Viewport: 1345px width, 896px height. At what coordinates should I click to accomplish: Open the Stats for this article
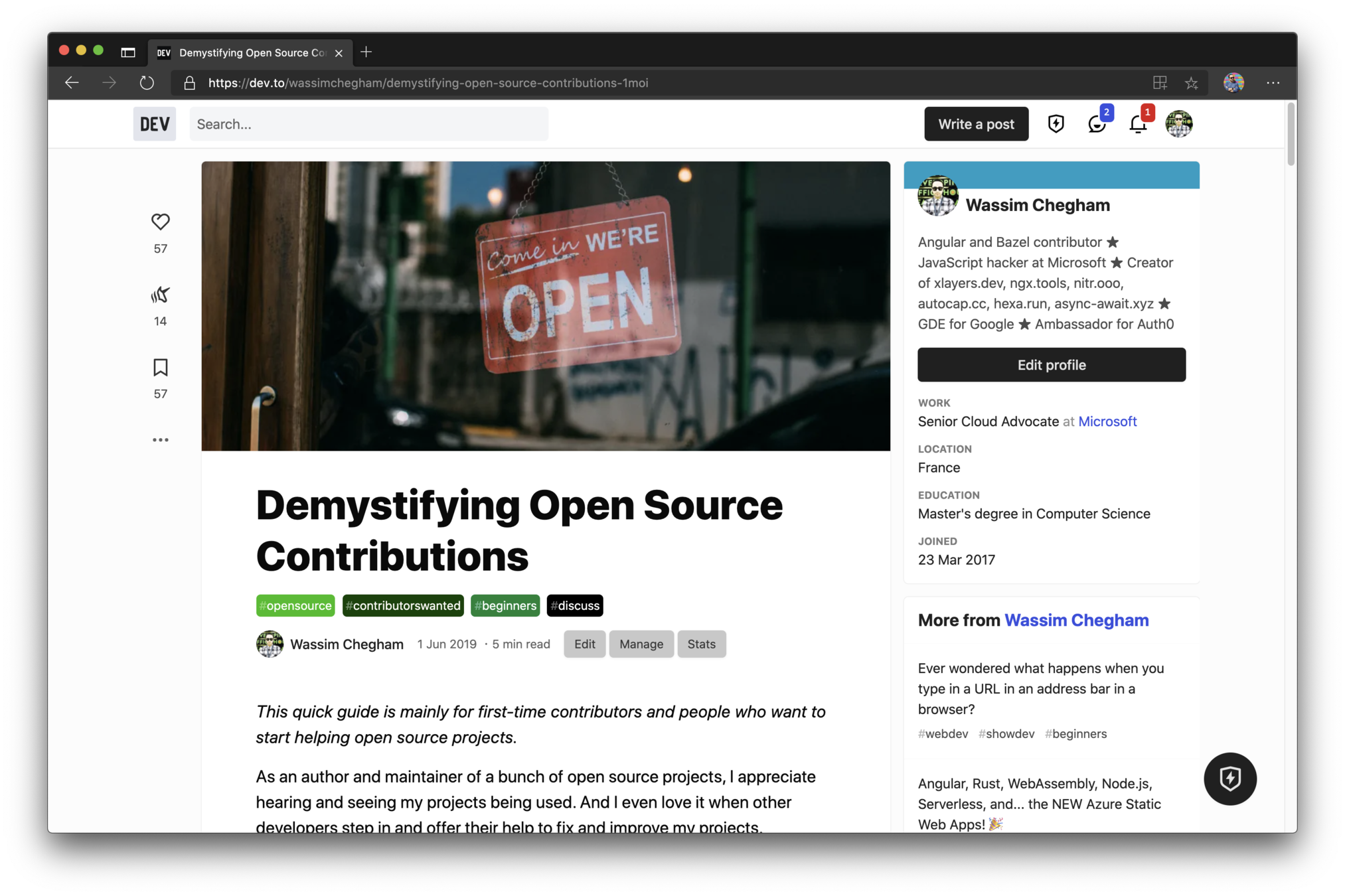point(701,644)
